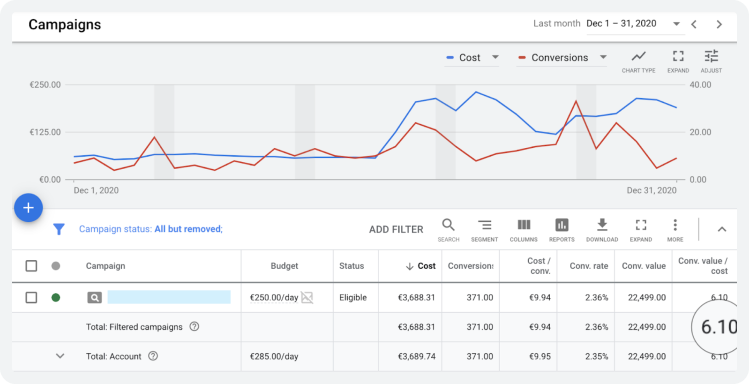This screenshot has width=749, height=385.
Task: Open table Search tool
Action: pos(448,230)
